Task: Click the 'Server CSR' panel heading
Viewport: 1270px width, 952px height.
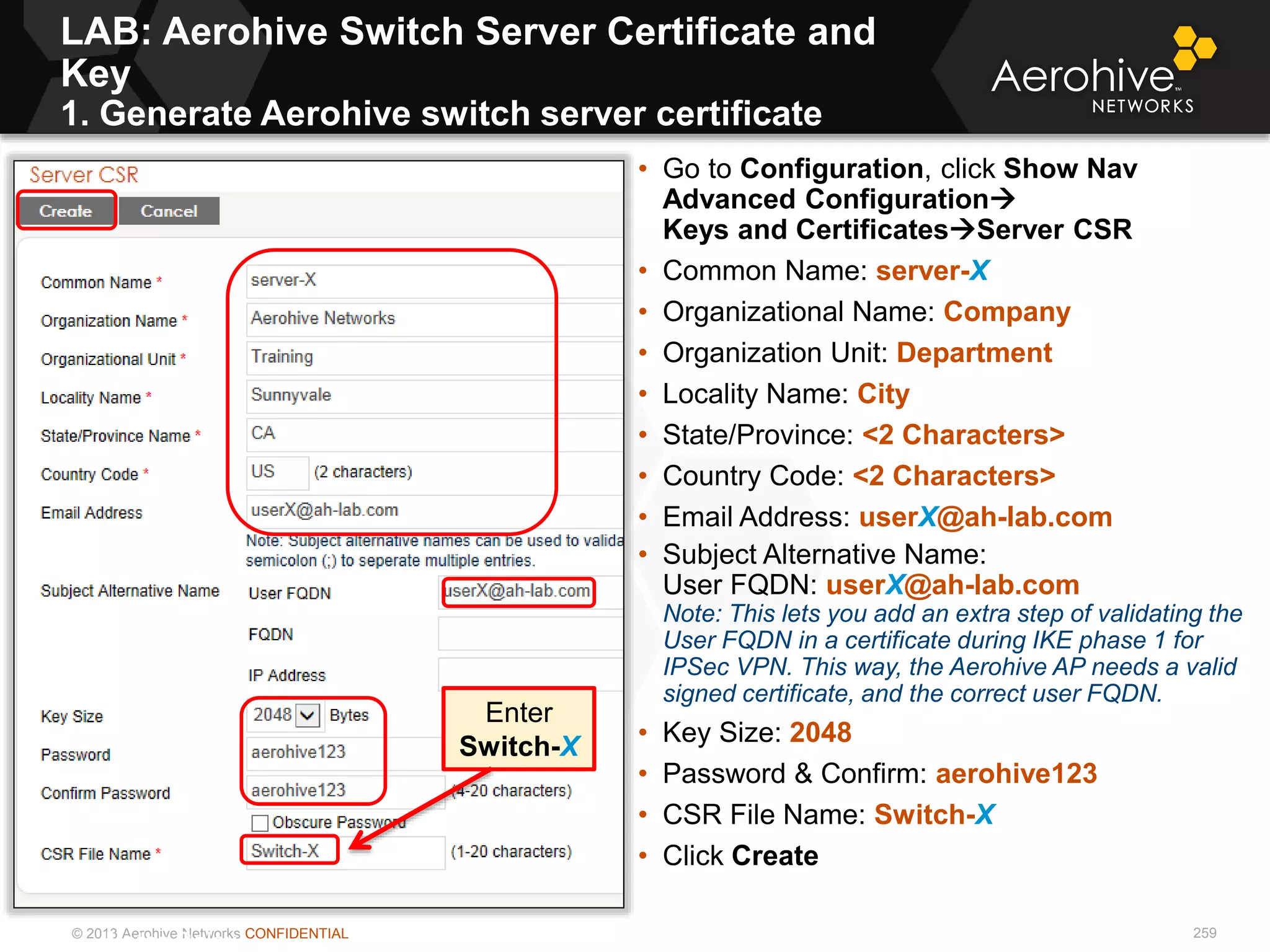Action: click(84, 175)
